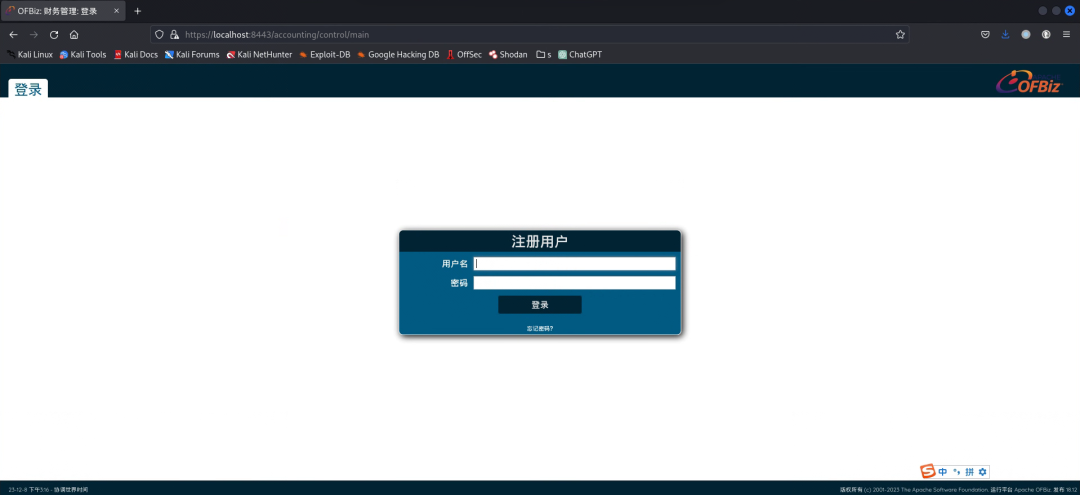Open a new browser tab with plus
Image resolution: width=1080 pixels, height=495 pixels.
click(137, 11)
